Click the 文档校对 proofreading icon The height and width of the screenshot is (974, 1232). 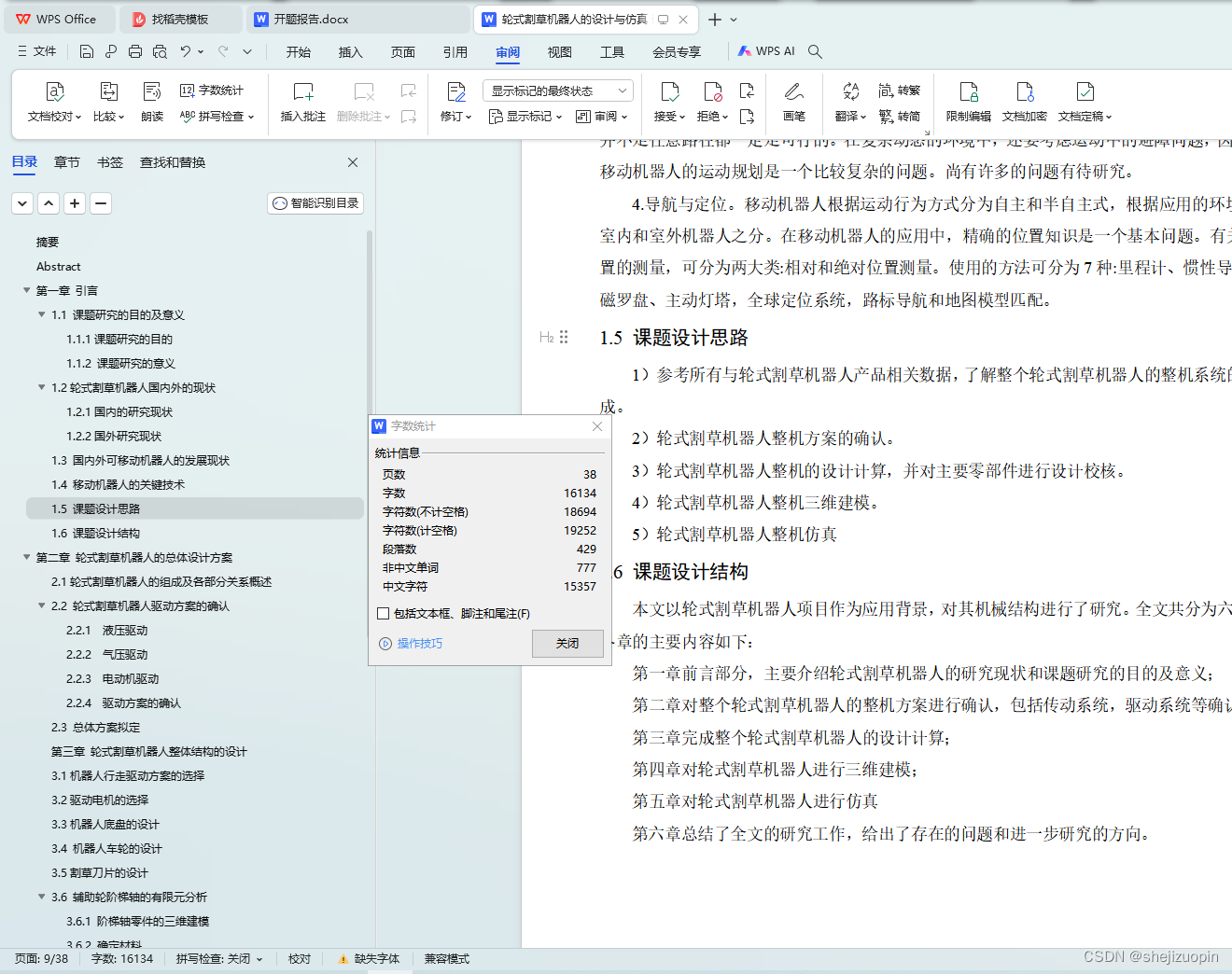(55, 91)
